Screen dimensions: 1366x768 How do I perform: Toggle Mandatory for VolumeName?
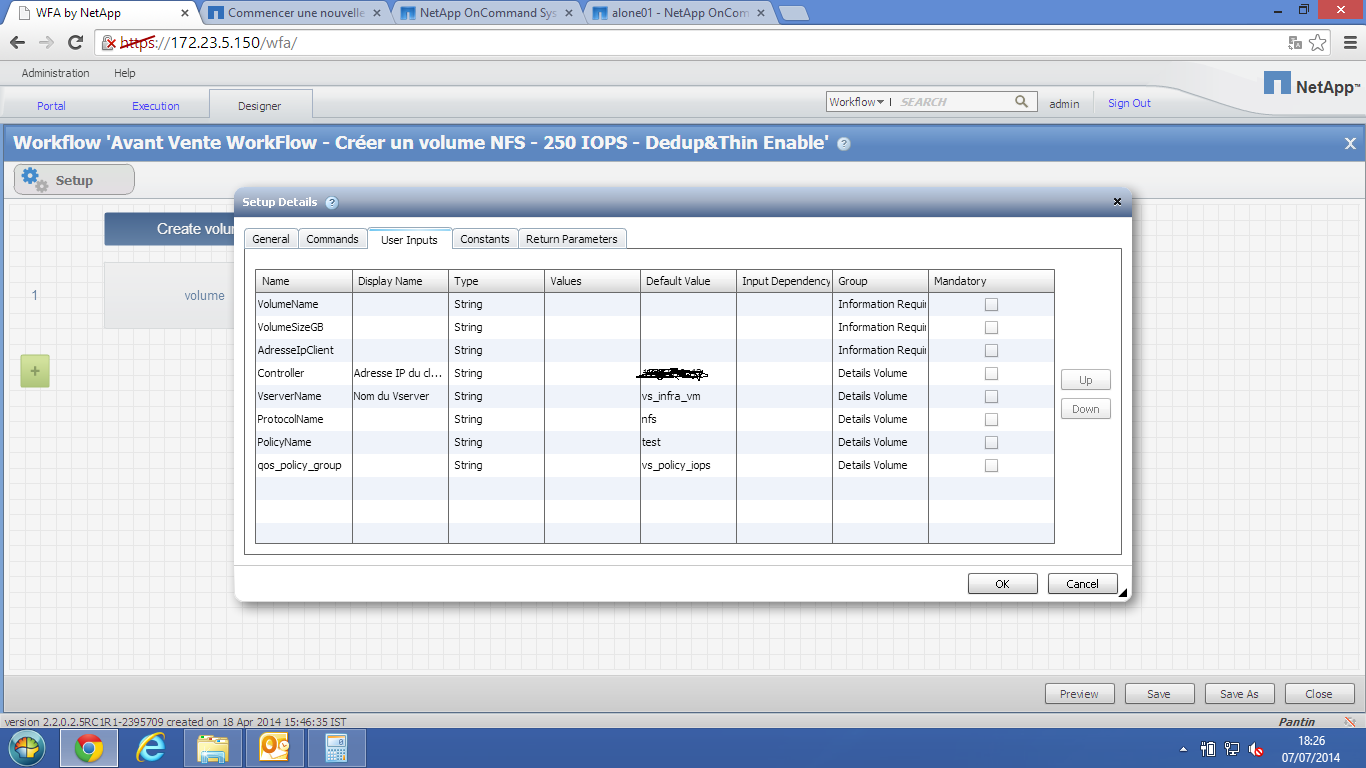(991, 304)
